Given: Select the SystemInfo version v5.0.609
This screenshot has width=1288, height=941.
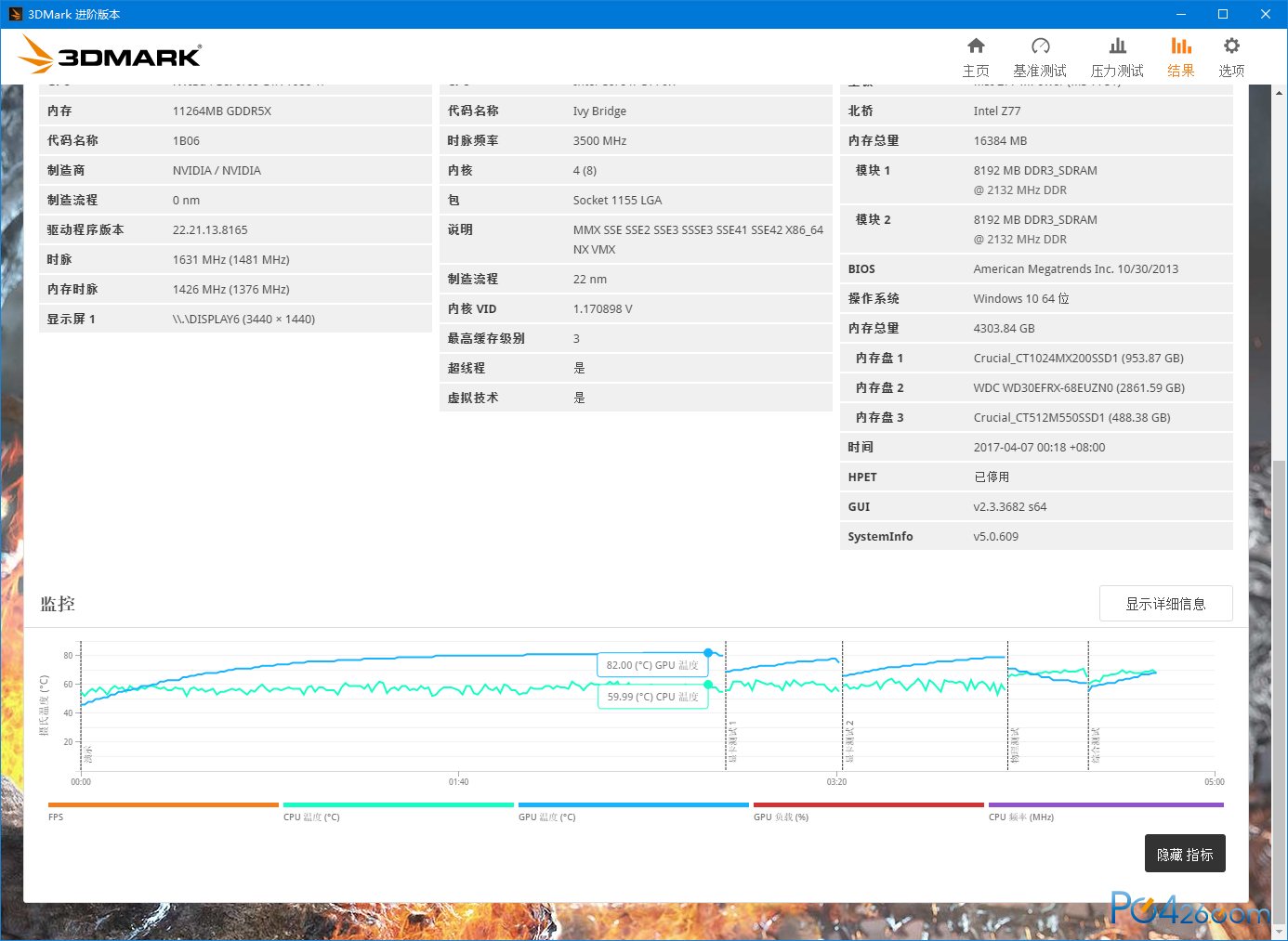Looking at the screenshot, I should [x=996, y=537].
